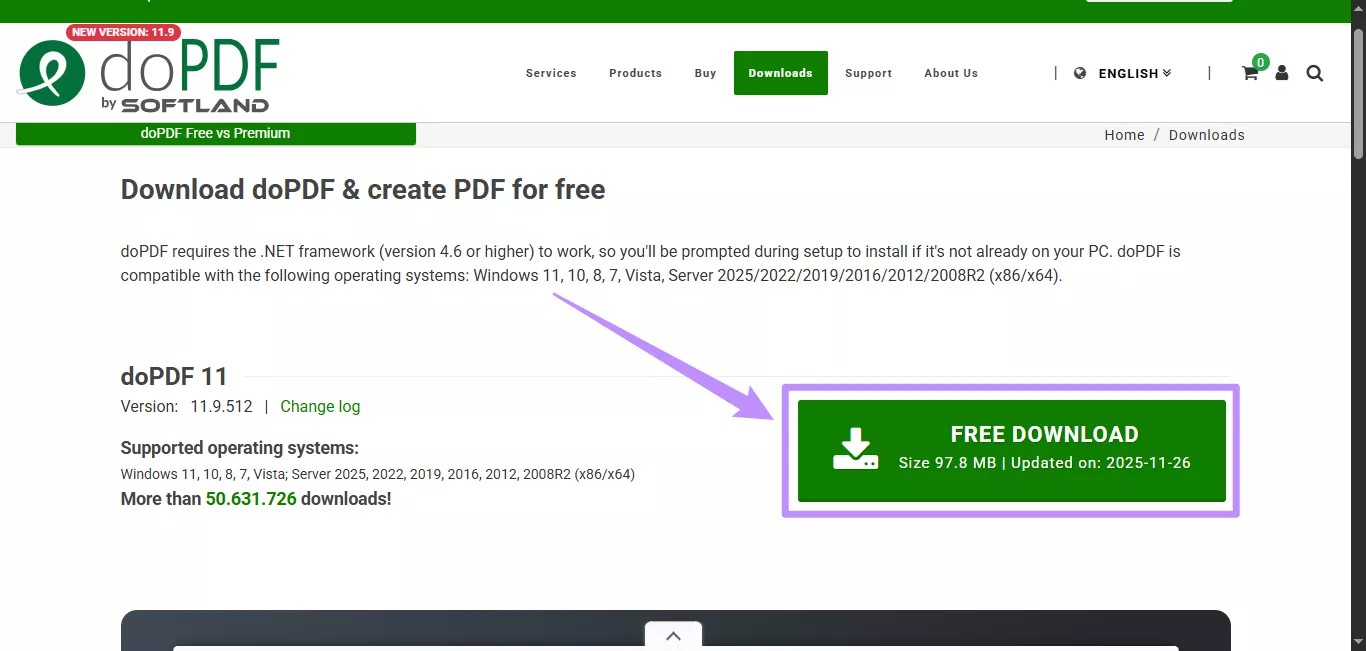Open the Support menu
The height and width of the screenshot is (651, 1366).
pyautogui.click(x=868, y=73)
